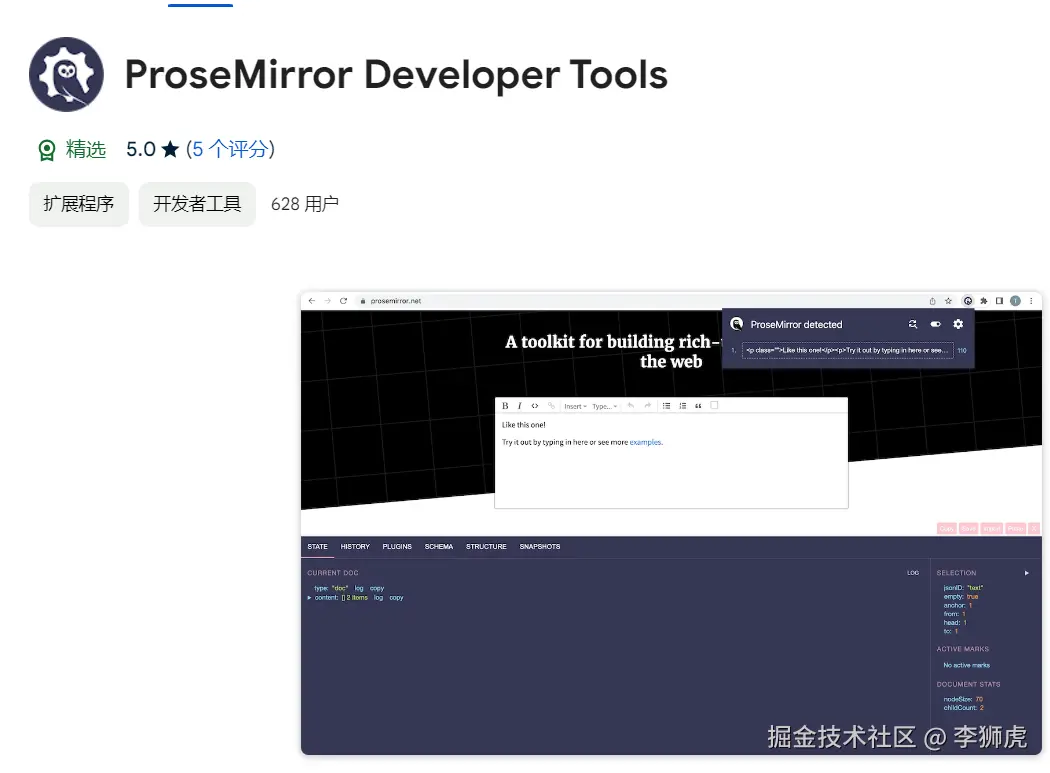Wrap in ordered list using the toolbar icon

(x=682, y=406)
